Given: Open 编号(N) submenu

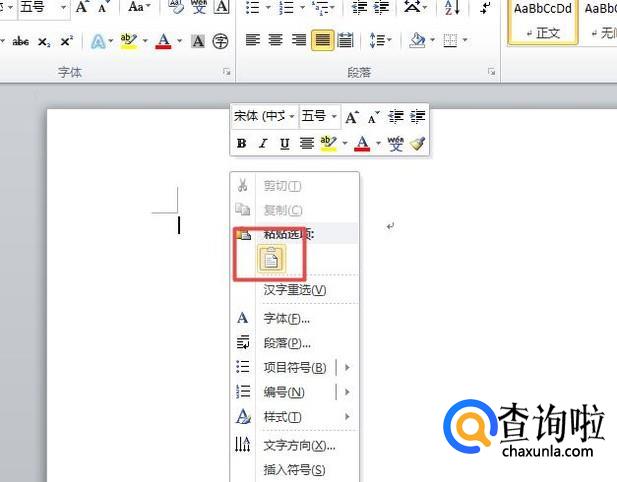Looking at the screenshot, I should 295,392.
